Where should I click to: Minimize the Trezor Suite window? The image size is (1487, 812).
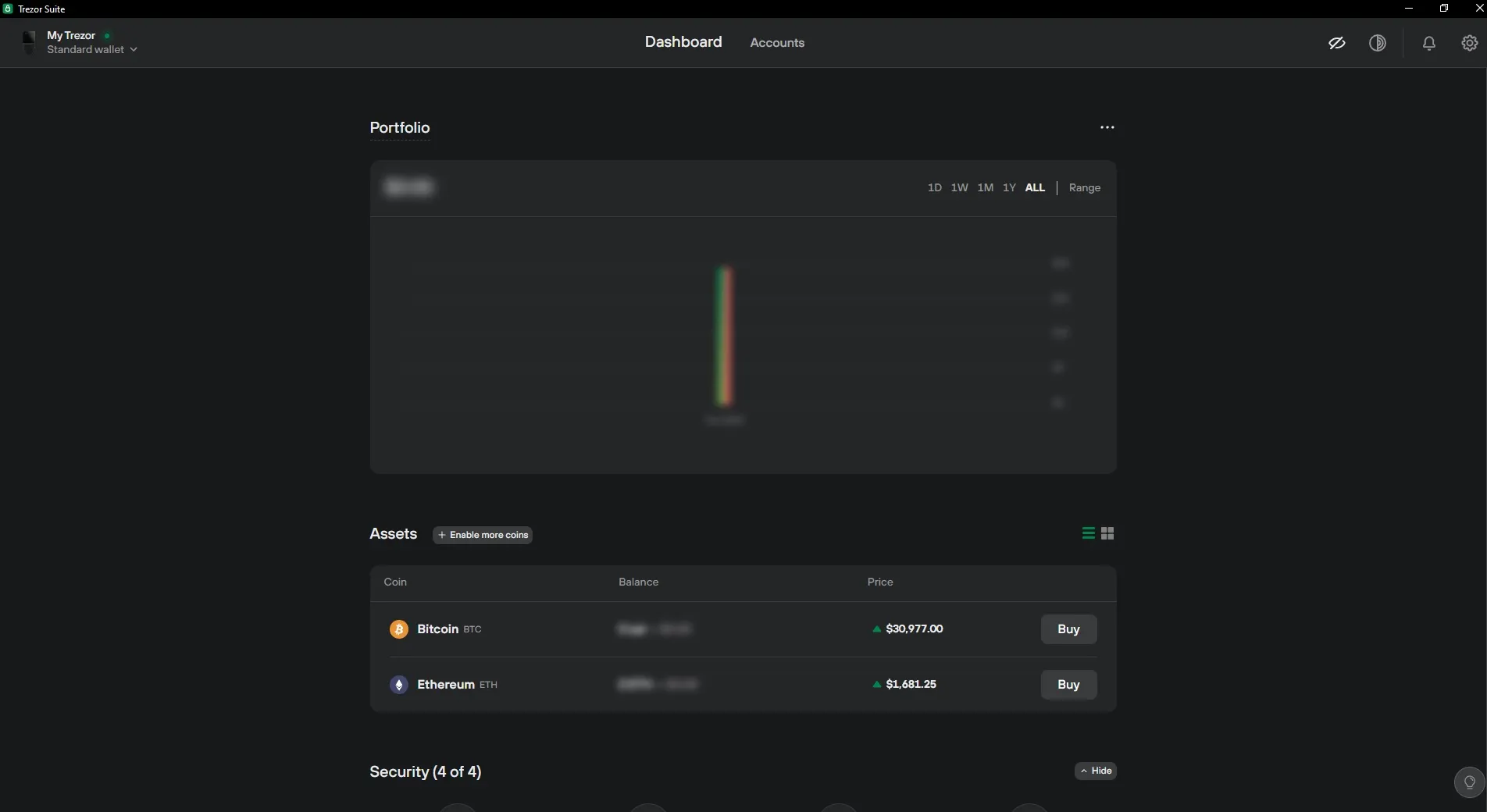[x=1409, y=9]
